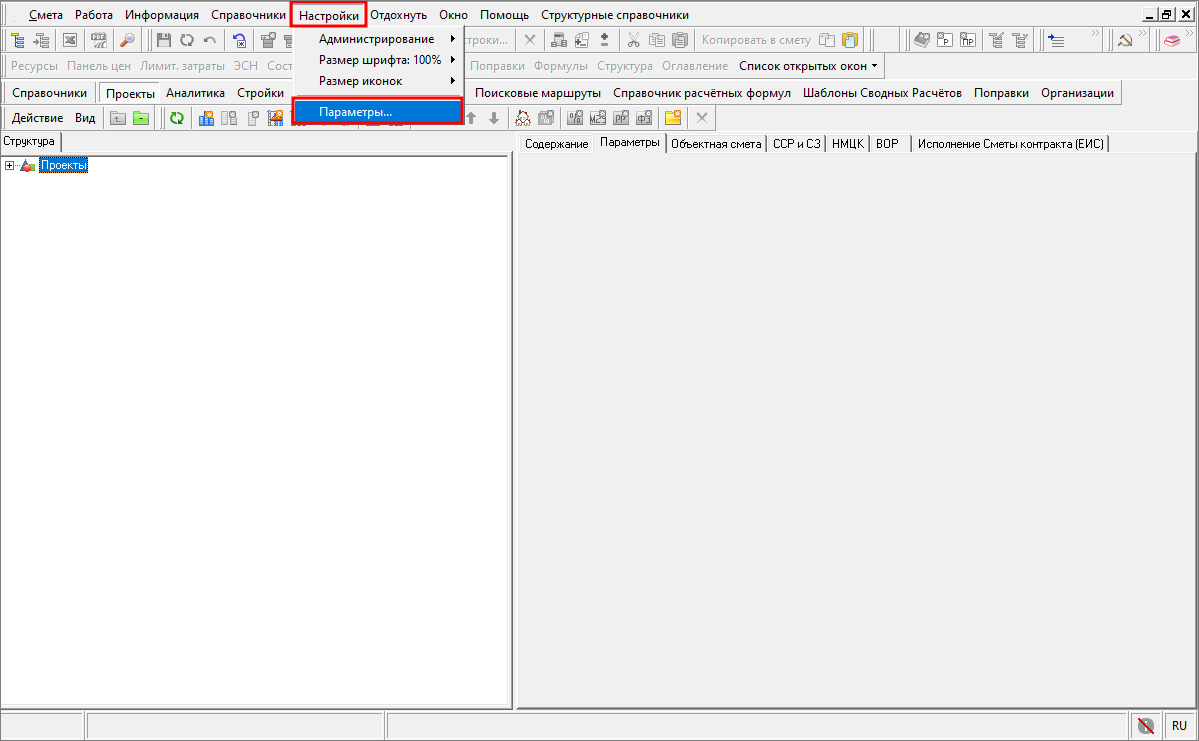Open the Справочники menu in menu bar

click(248, 15)
